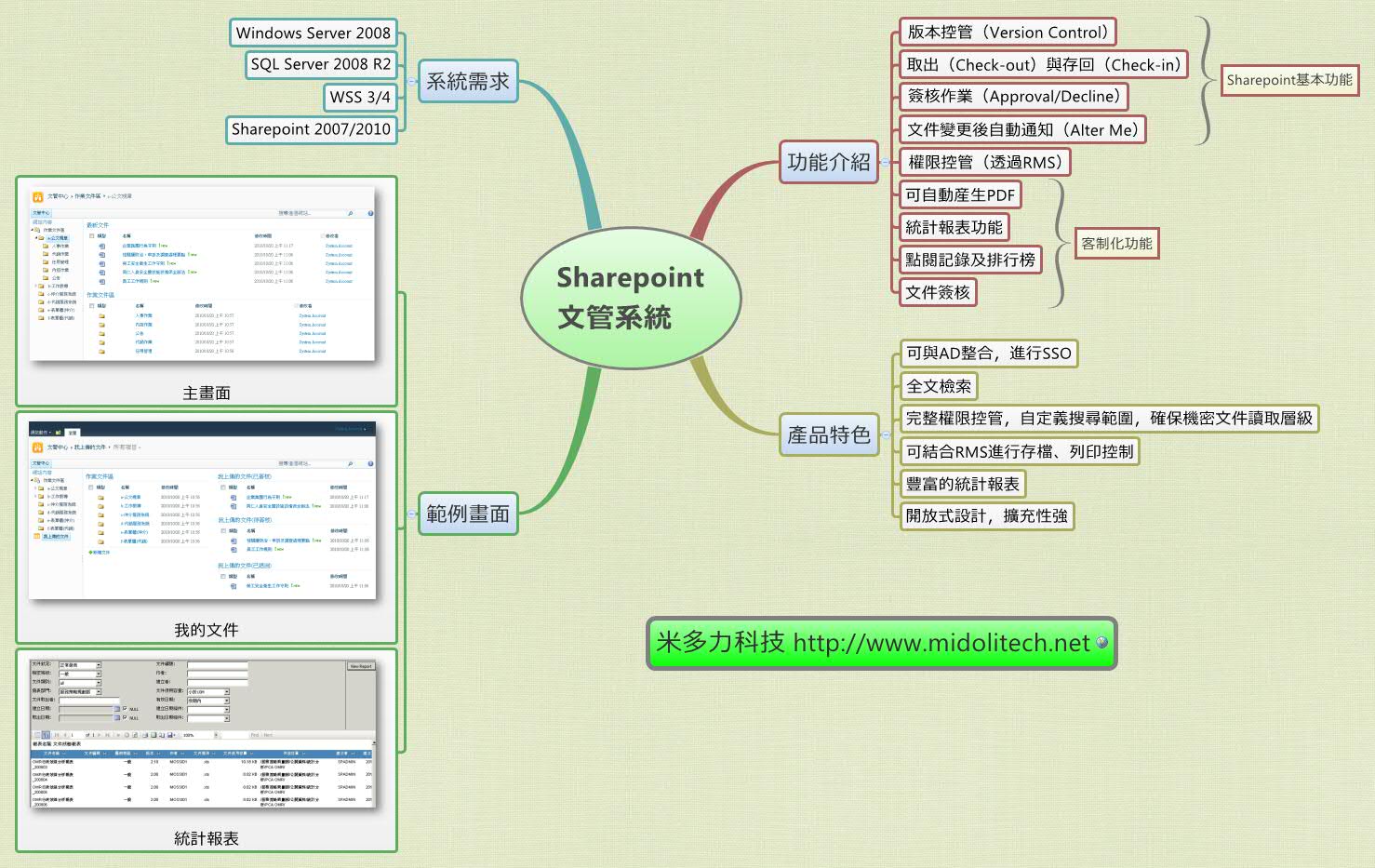Click the calendar picker icon next to 建立日期
1375x868 pixels.
click(117, 708)
